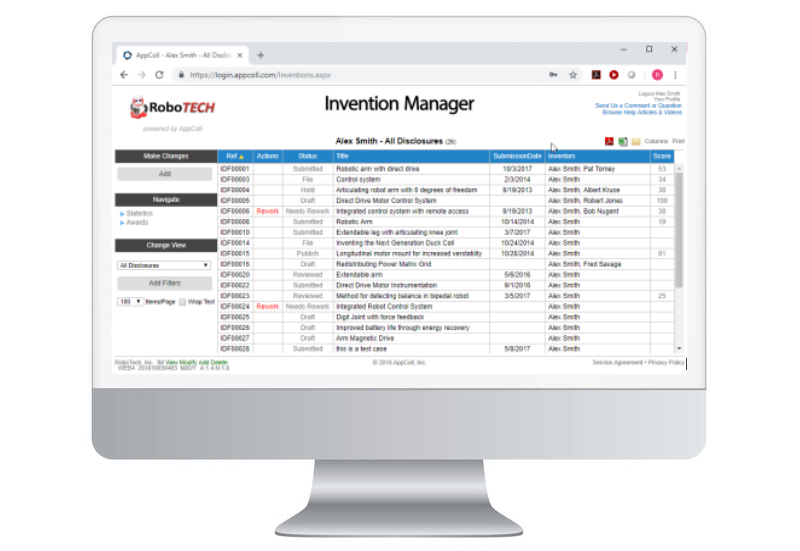The width and height of the screenshot is (800, 551).
Task: Sort table by Score column header
Action: click(x=662, y=156)
